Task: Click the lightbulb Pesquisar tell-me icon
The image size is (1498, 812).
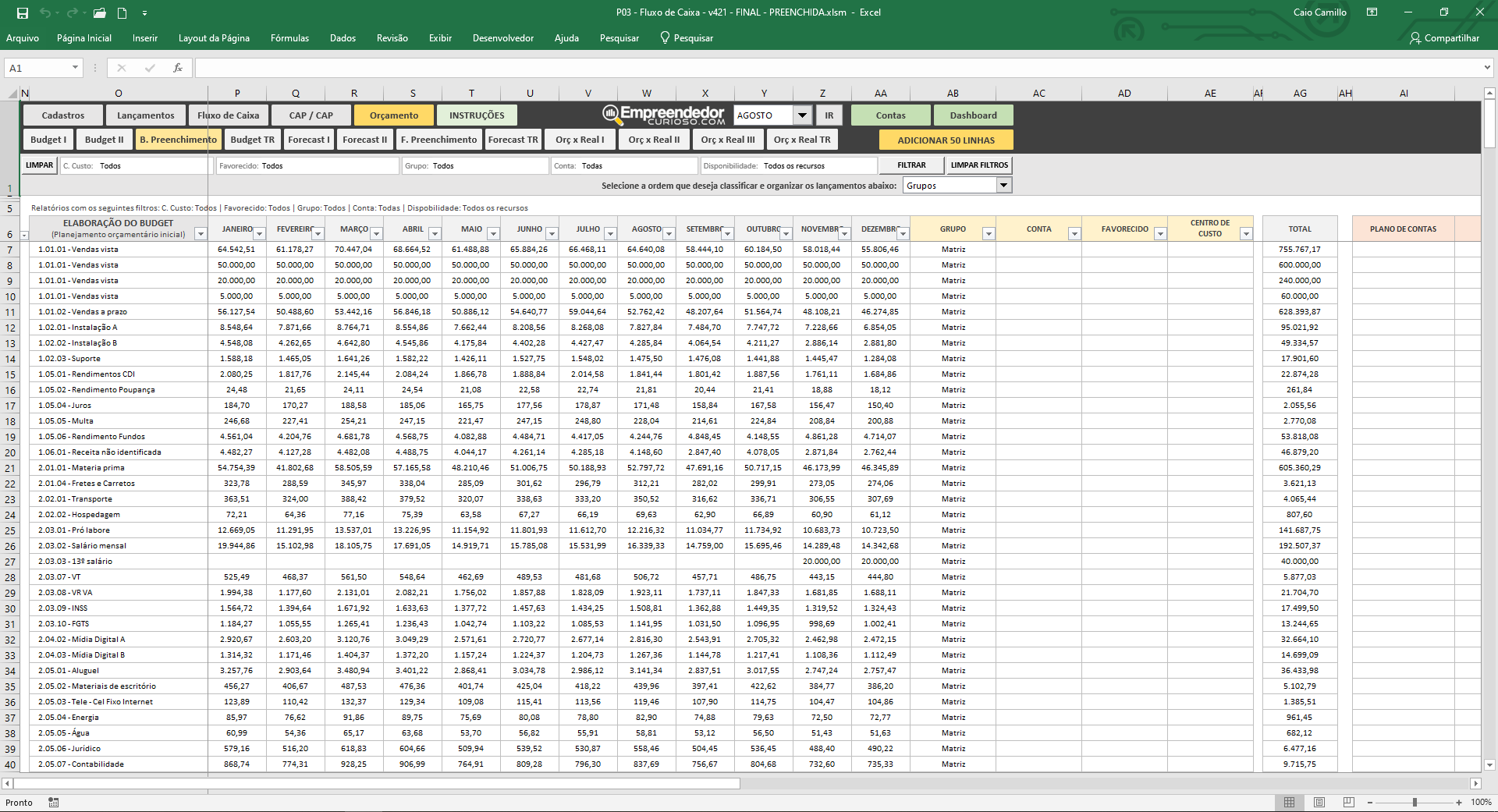Action: click(x=665, y=37)
